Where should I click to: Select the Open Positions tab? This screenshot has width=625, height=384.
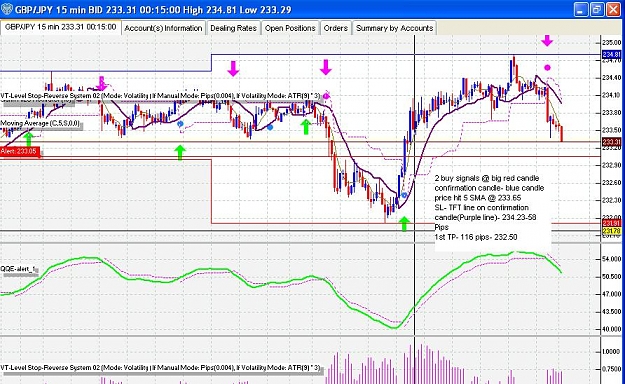pyautogui.click(x=290, y=28)
